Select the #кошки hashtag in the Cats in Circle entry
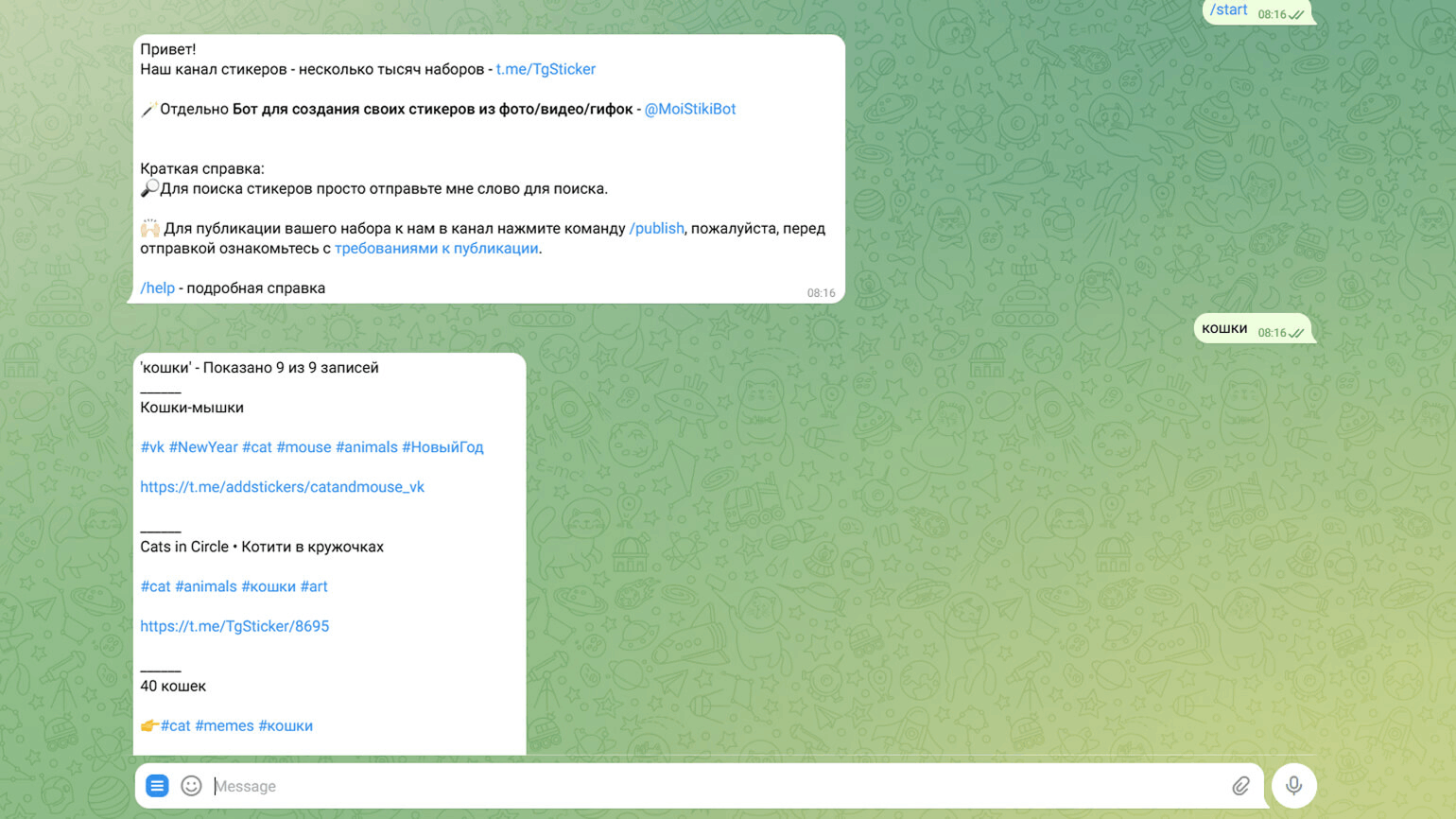Viewport: 1456px width, 819px height. point(269,586)
